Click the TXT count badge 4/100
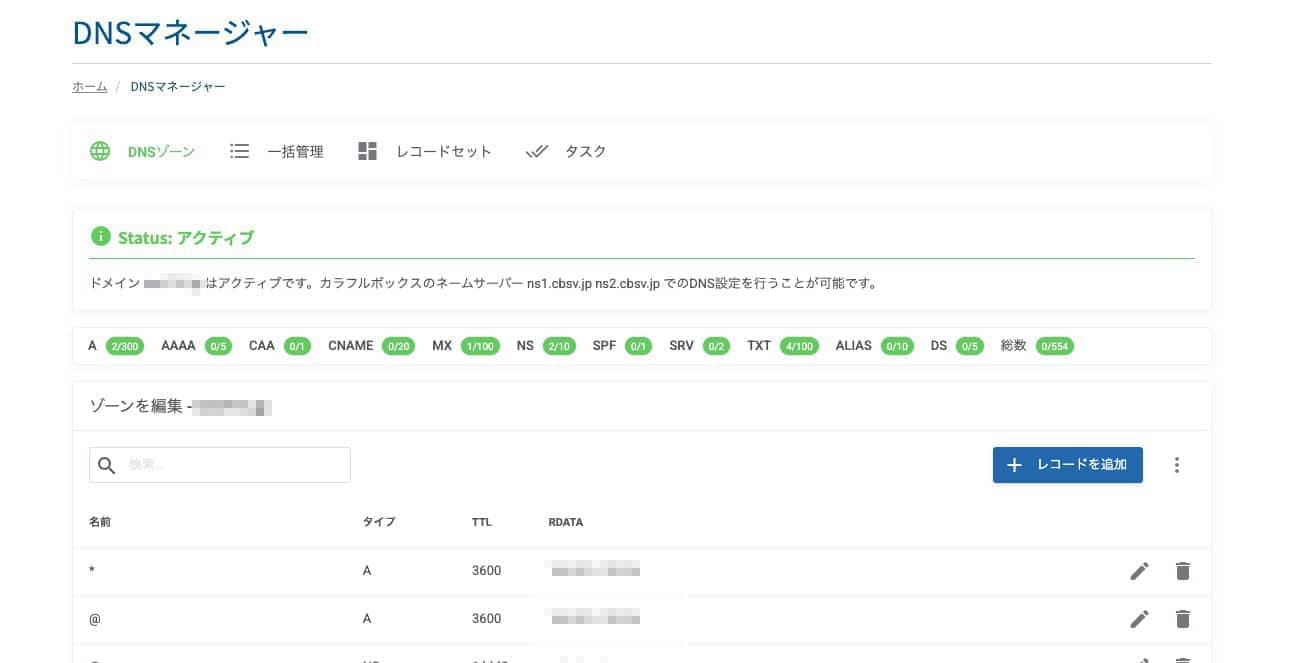The height and width of the screenshot is (663, 1291). click(799, 346)
